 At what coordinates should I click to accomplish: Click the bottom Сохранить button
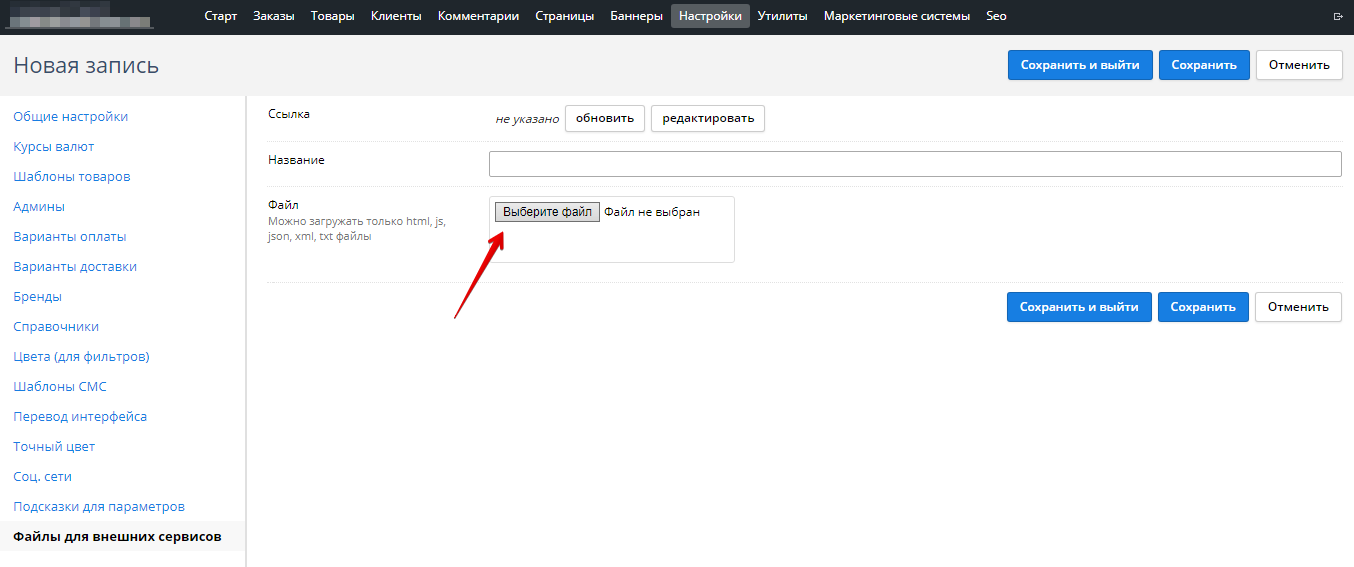click(x=1203, y=307)
